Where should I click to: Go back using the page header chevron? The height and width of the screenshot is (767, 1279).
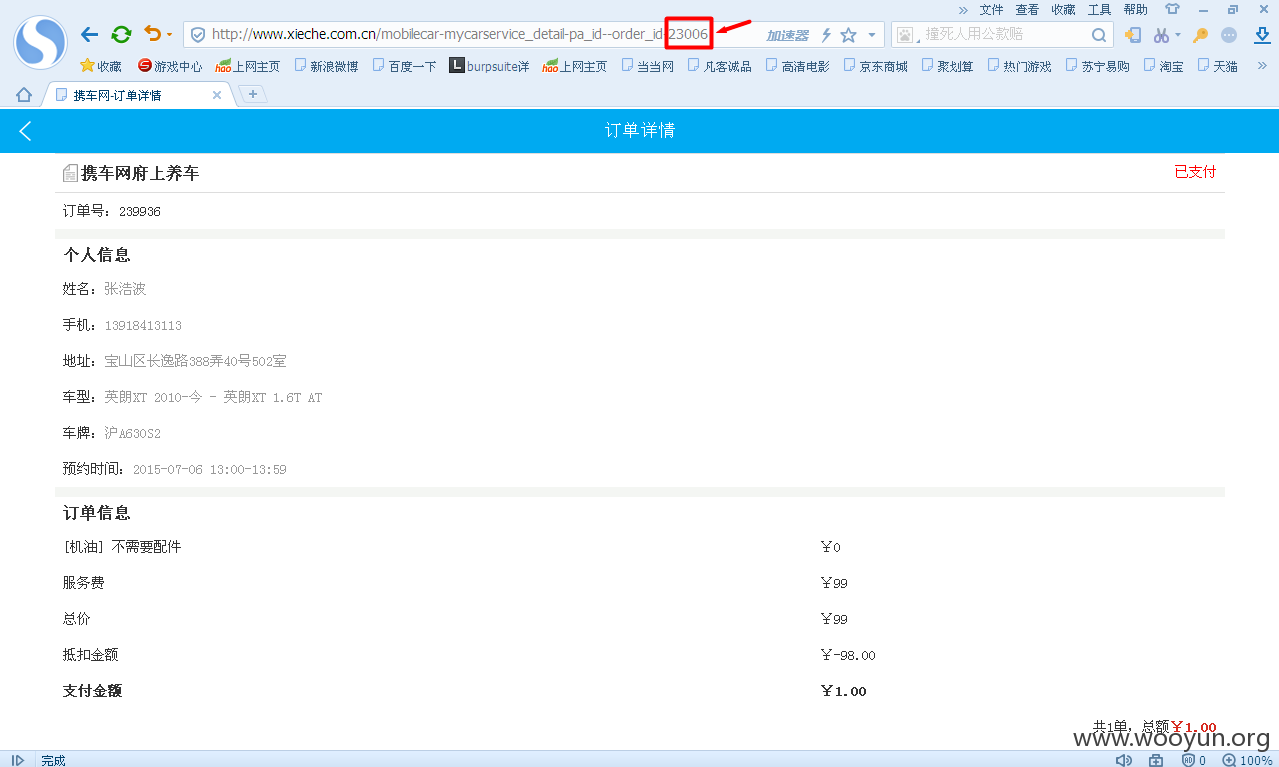coord(26,131)
